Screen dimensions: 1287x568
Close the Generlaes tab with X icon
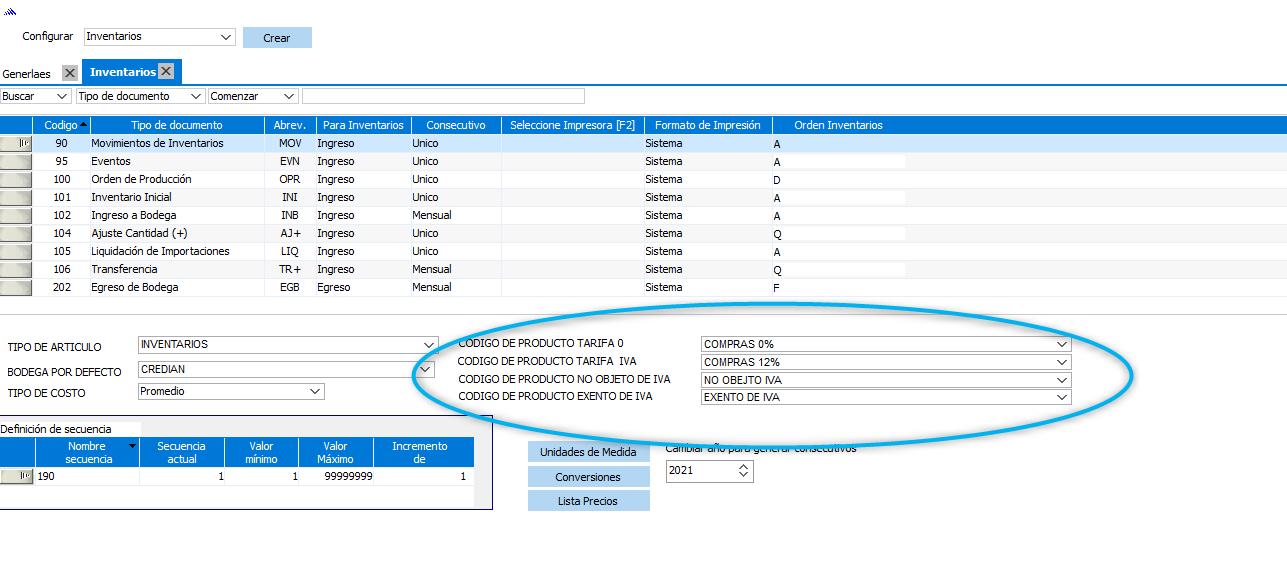tap(69, 73)
